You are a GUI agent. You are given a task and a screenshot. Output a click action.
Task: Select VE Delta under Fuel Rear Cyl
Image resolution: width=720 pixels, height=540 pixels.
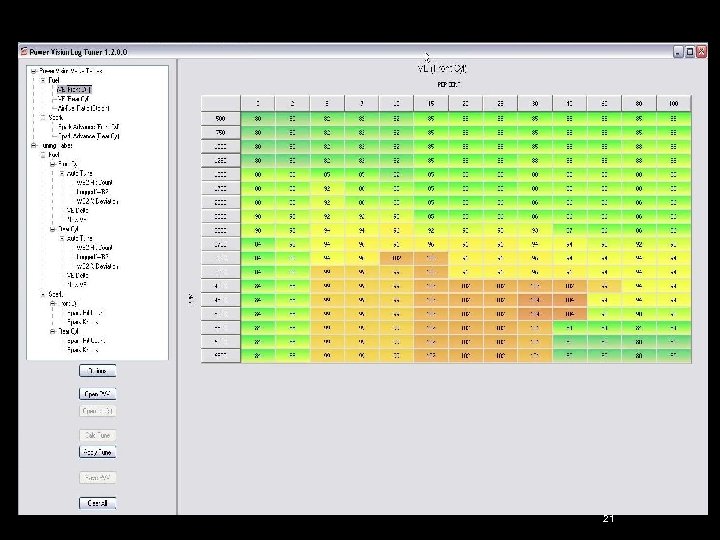point(78,276)
